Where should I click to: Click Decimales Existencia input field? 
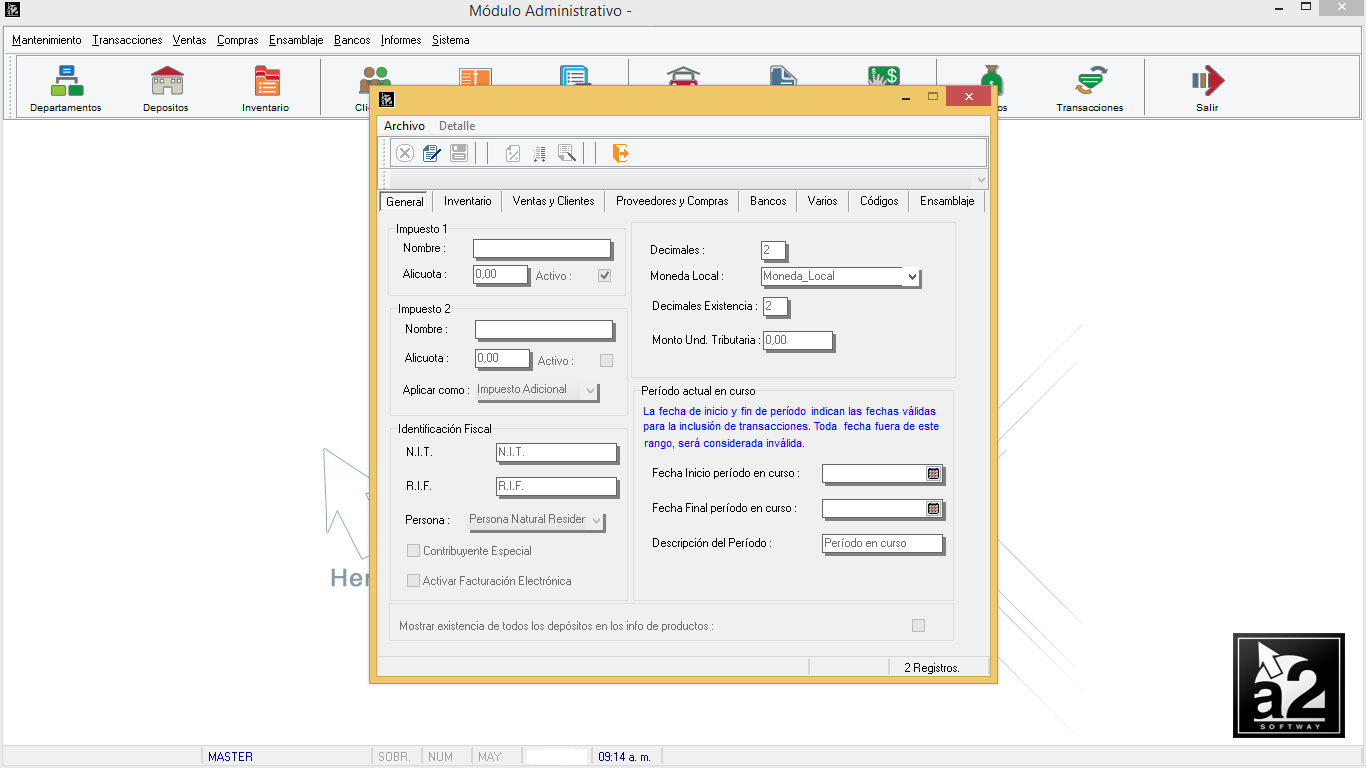(775, 306)
